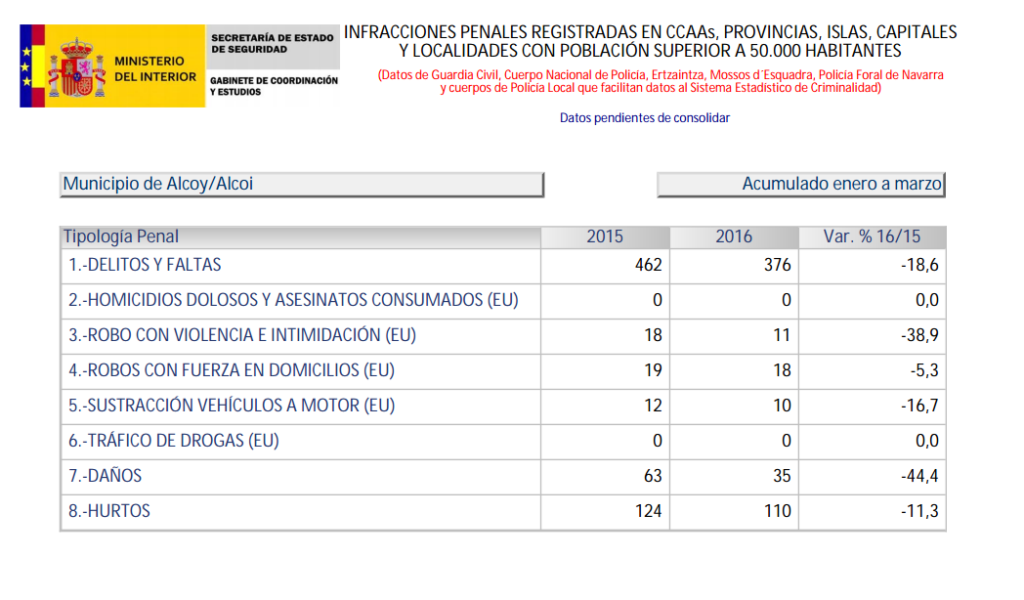Select the 6.-TRÁFICO DE DROGAS row label

pos(173,440)
